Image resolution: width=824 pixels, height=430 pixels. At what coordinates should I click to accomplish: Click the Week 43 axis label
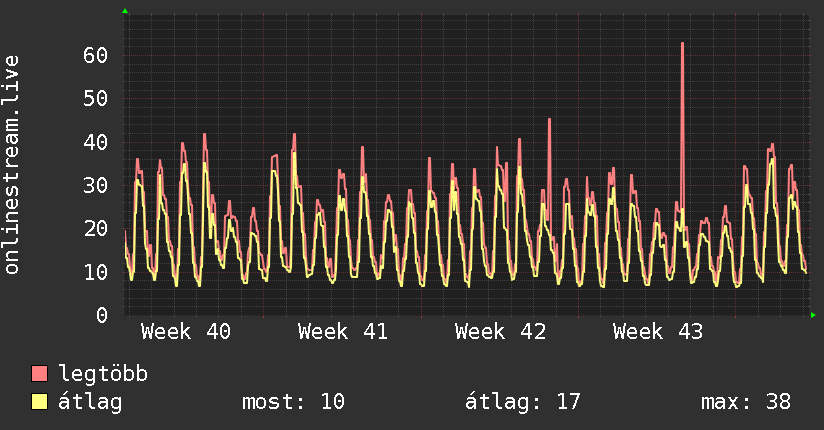[657, 332]
